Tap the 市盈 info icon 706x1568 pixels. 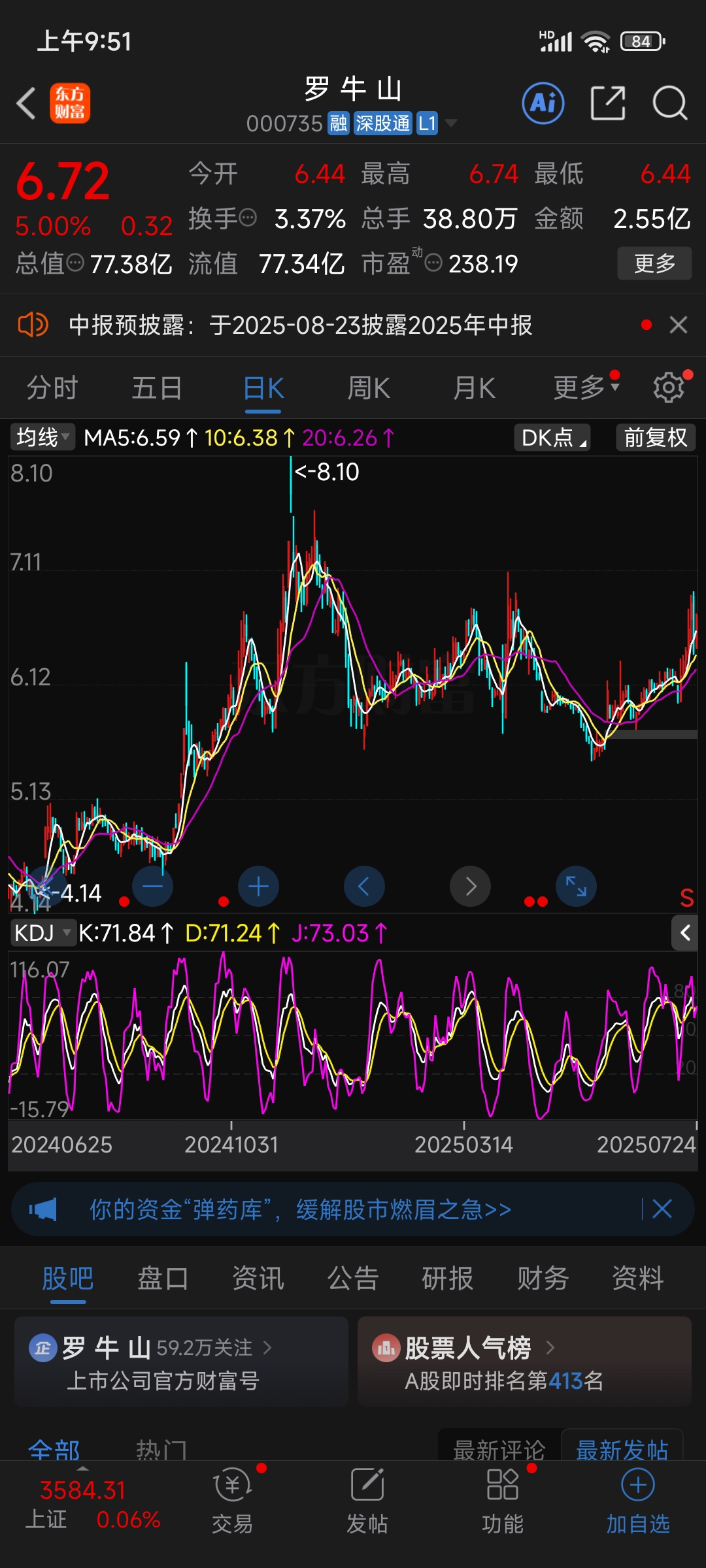pyautogui.click(x=433, y=263)
